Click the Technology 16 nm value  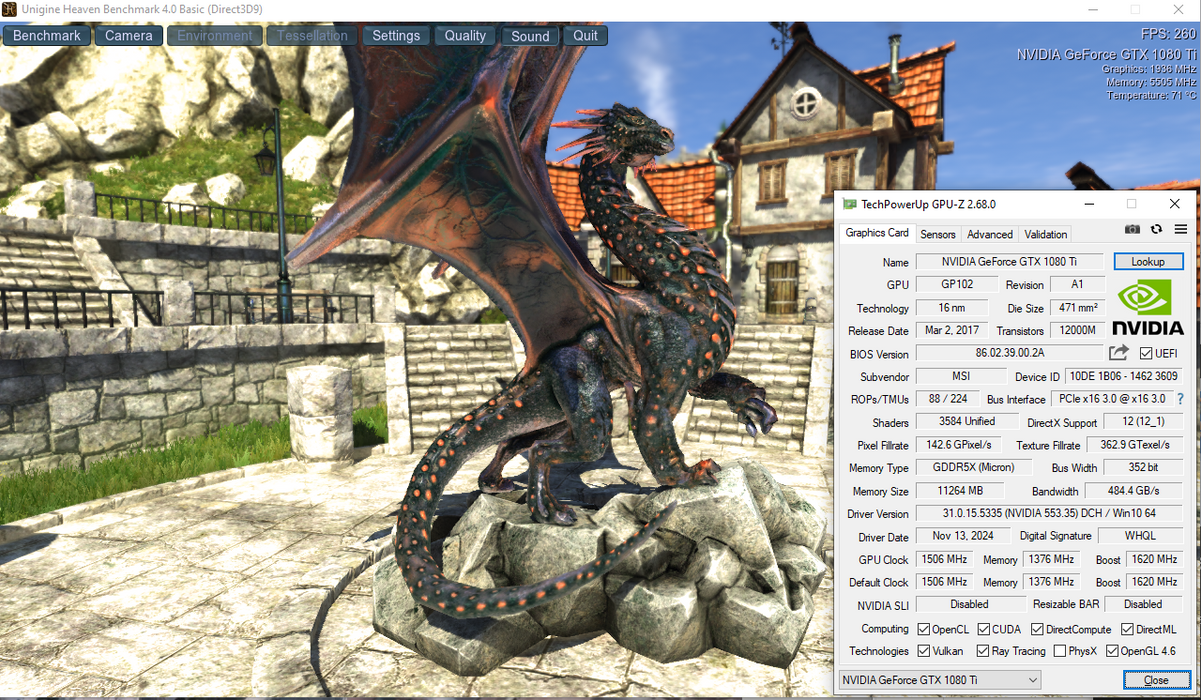(951, 308)
